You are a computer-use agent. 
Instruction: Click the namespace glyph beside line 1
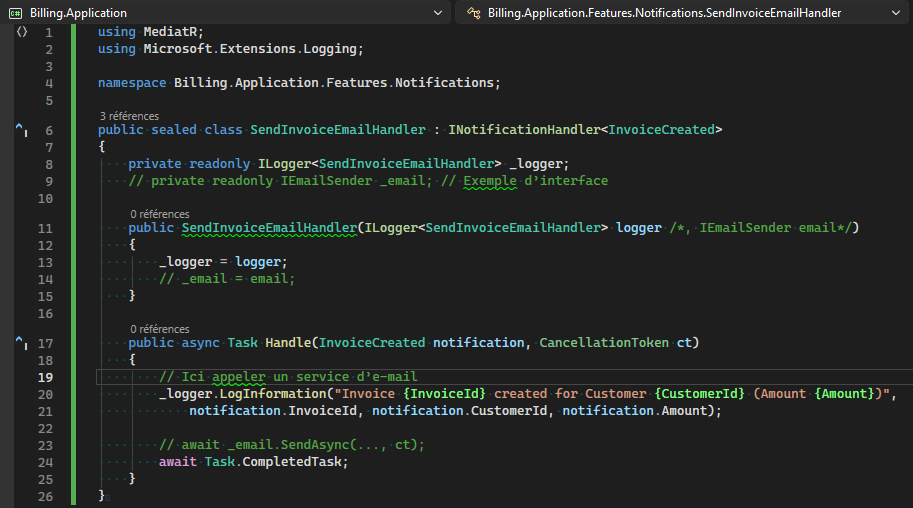click(x=21, y=32)
